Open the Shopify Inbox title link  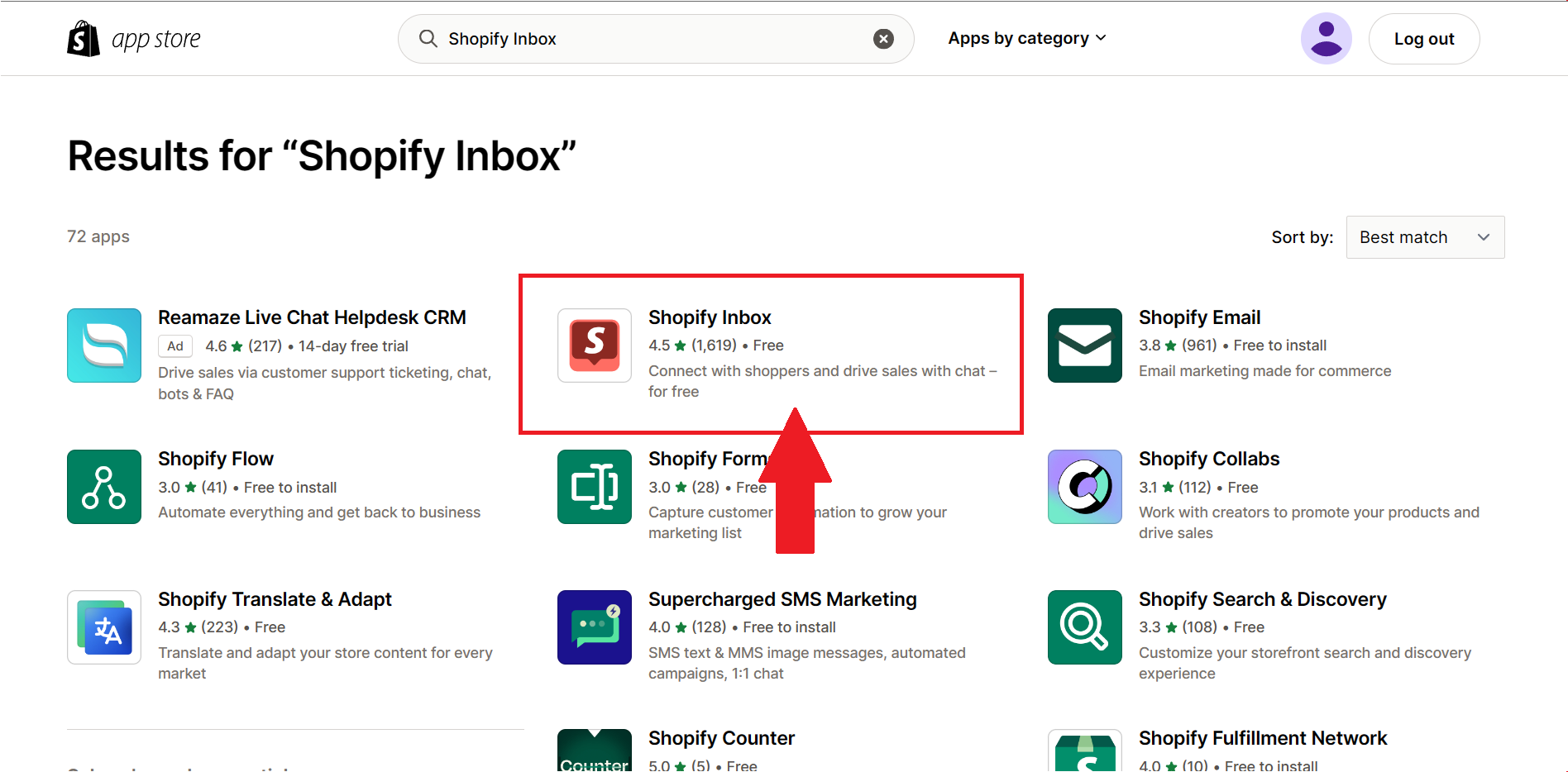pos(710,317)
